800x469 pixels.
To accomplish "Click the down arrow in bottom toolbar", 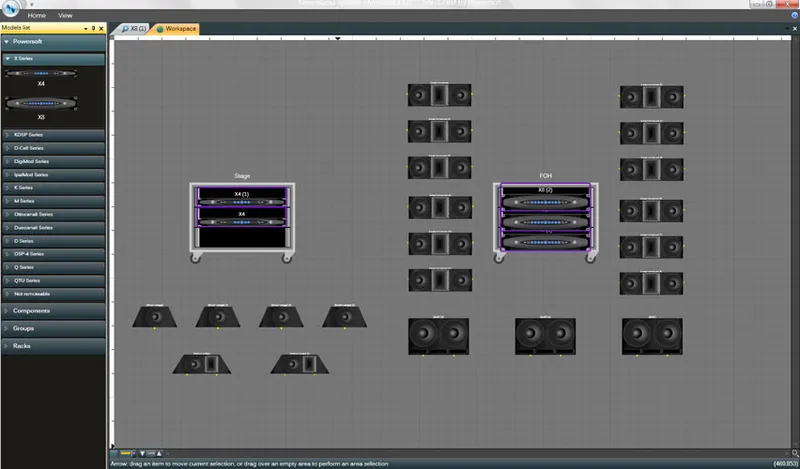I will coord(142,453).
